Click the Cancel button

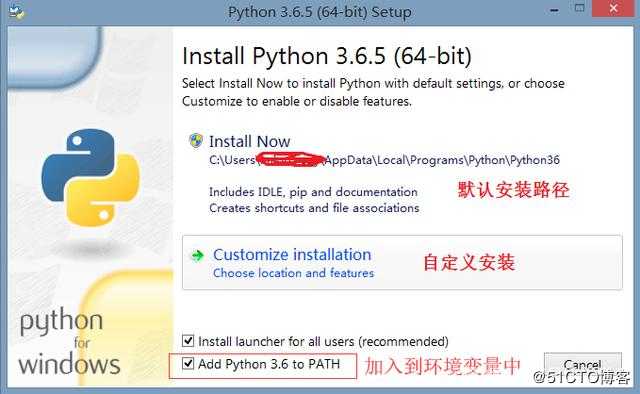pyautogui.click(x=582, y=364)
